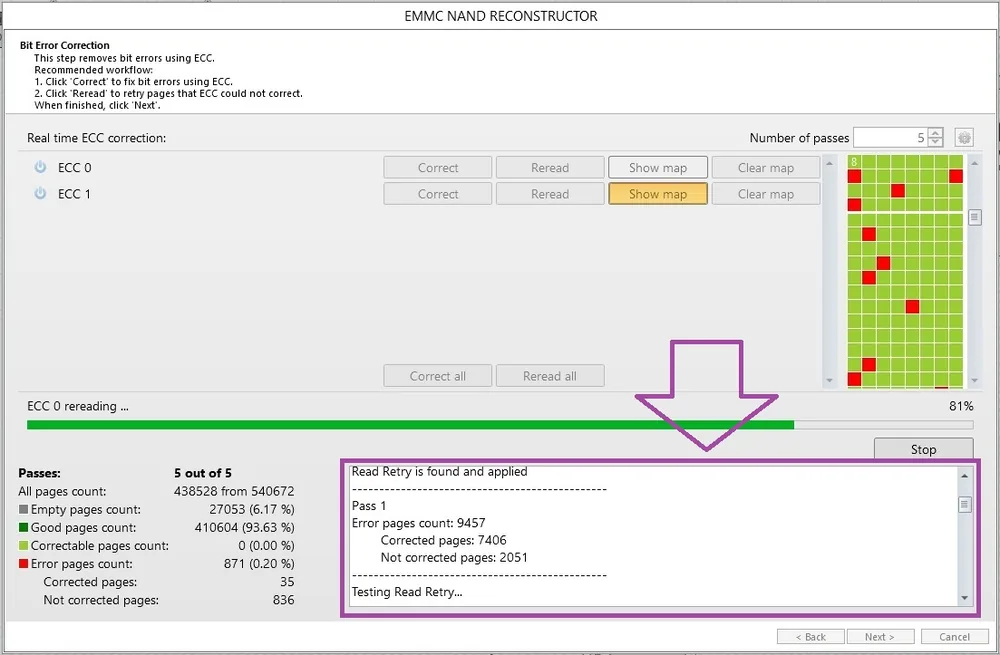
Task: Toggle the ECC 1 power icon
Action: coord(40,193)
